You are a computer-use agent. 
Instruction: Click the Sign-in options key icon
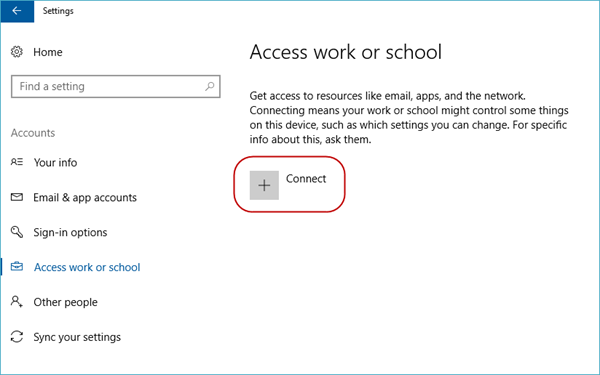point(16,232)
